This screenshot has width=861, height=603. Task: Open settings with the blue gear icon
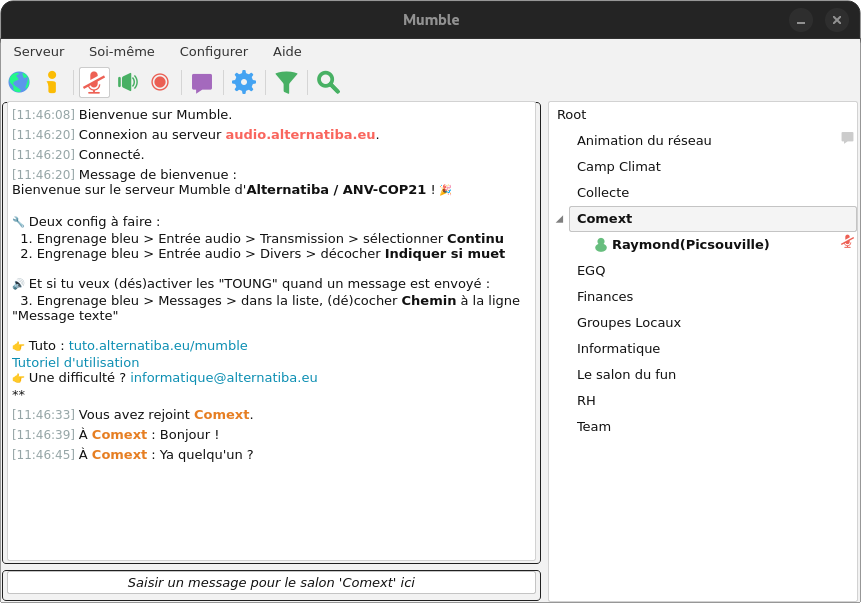pos(244,82)
